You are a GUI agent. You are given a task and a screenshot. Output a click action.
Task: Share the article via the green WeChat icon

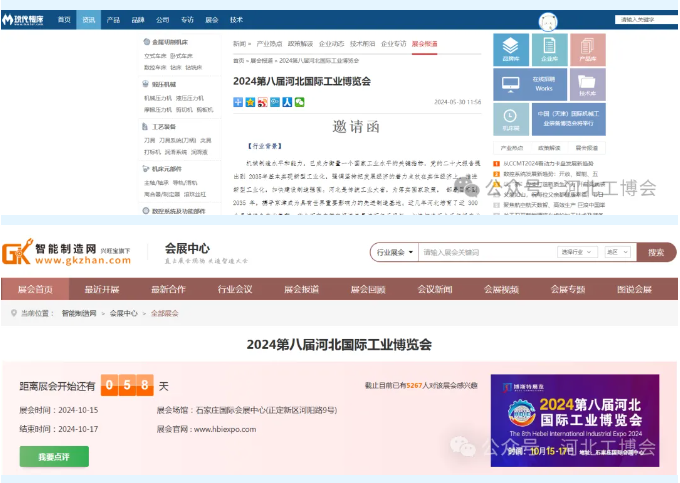click(300, 102)
